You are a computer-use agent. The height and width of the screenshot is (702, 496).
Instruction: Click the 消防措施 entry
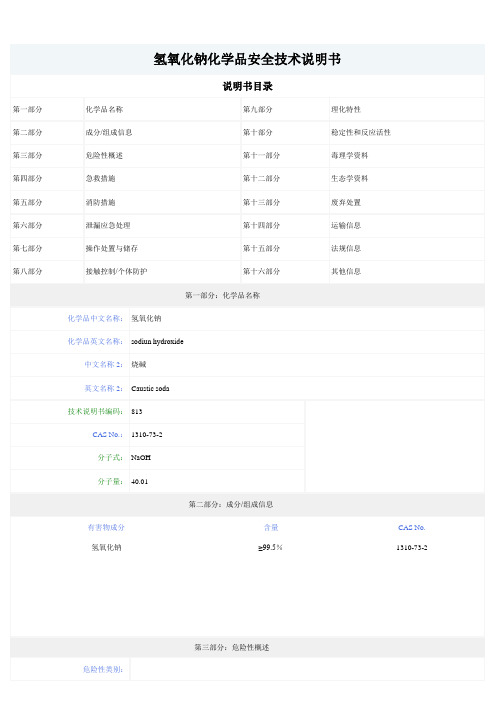click(100, 202)
